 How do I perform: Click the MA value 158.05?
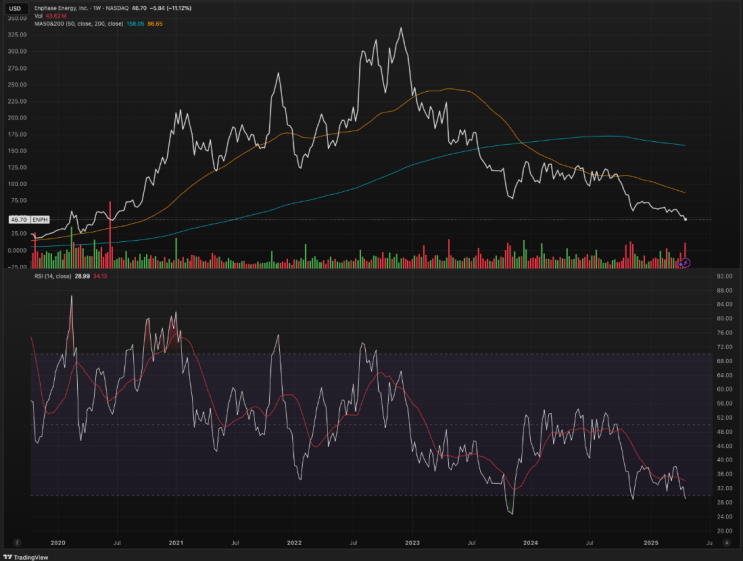tap(135, 24)
